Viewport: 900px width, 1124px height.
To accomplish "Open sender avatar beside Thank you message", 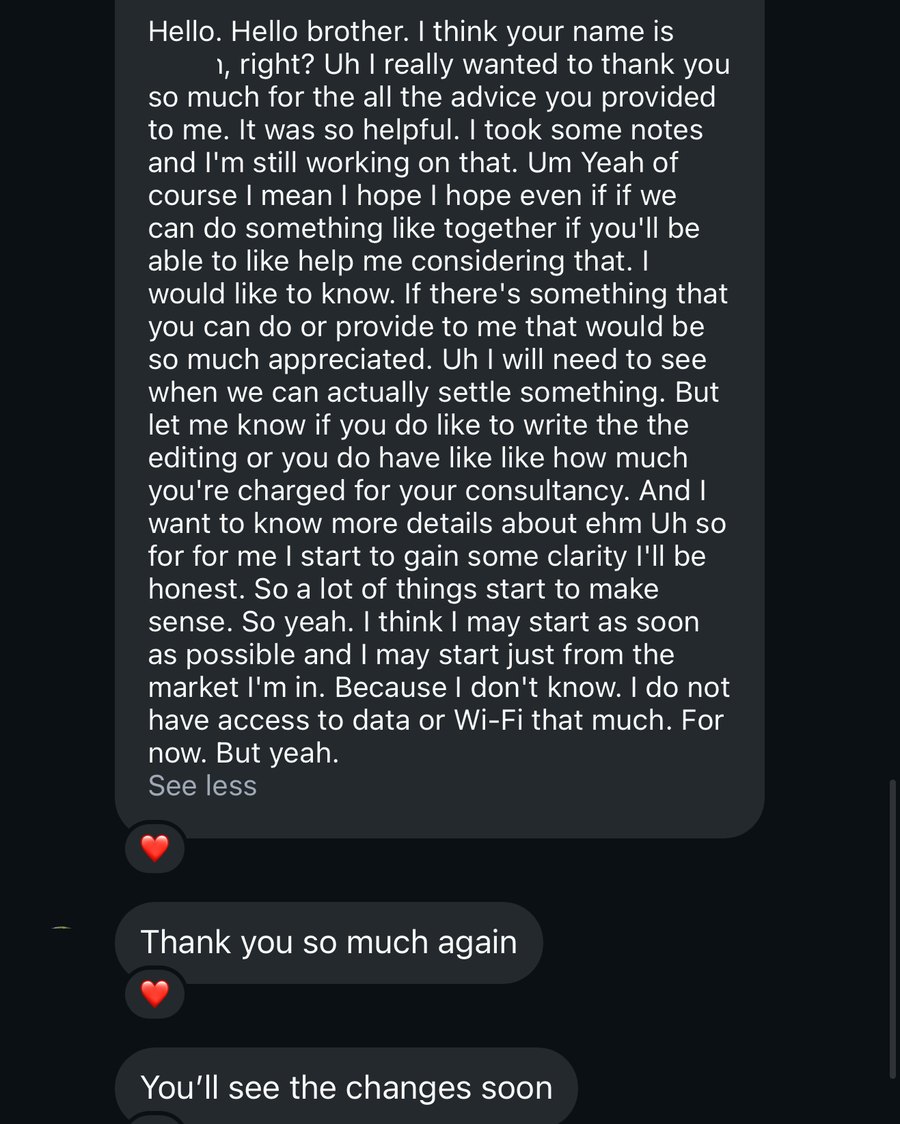I will click(62, 929).
